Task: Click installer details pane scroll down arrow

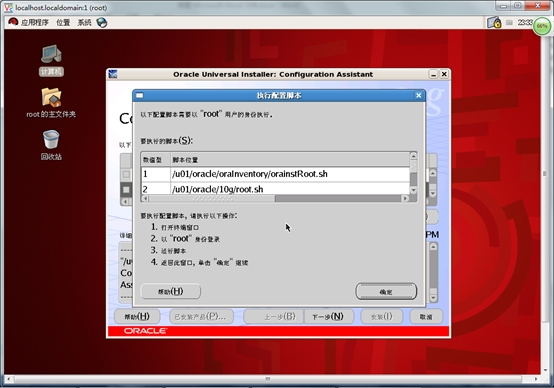Action: (x=433, y=298)
